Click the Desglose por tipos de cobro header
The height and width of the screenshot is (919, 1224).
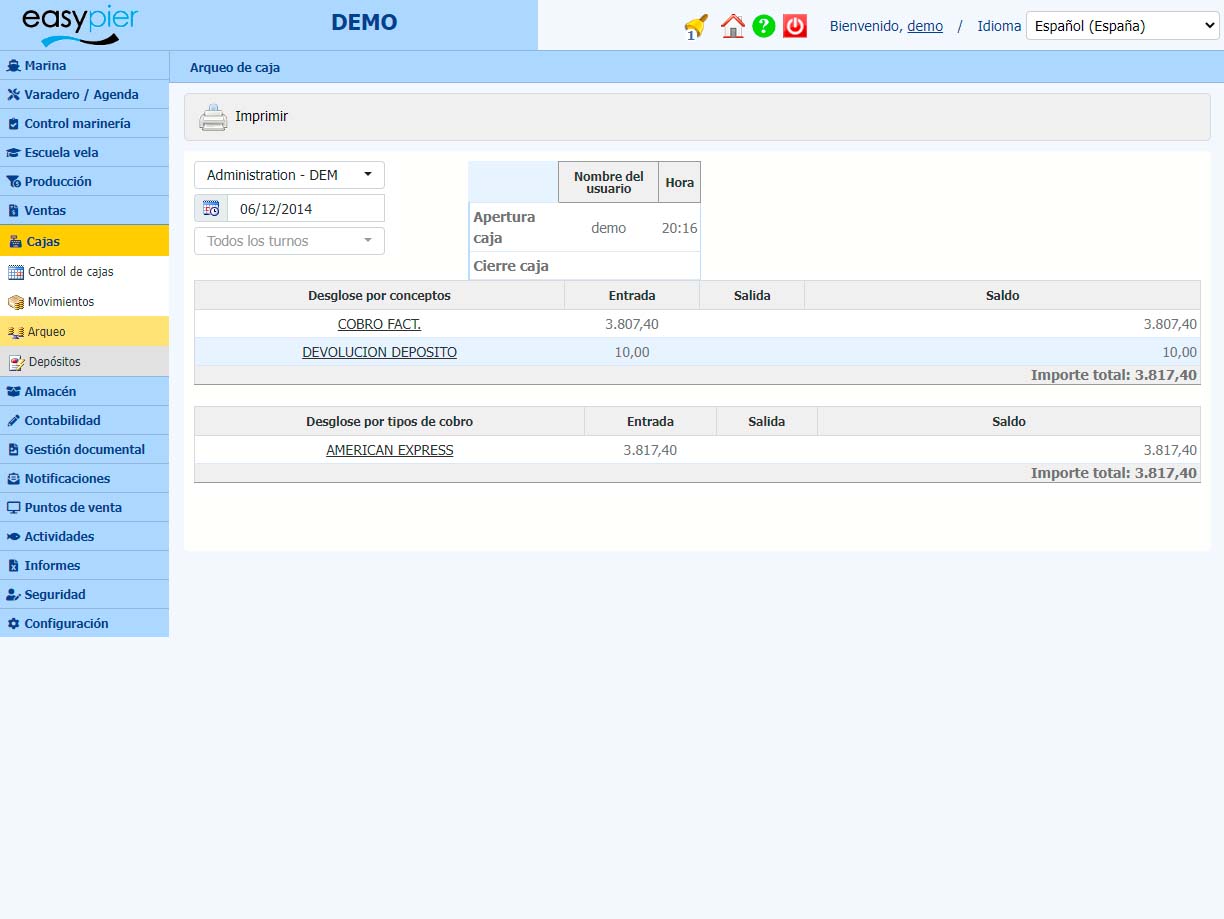coord(389,422)
